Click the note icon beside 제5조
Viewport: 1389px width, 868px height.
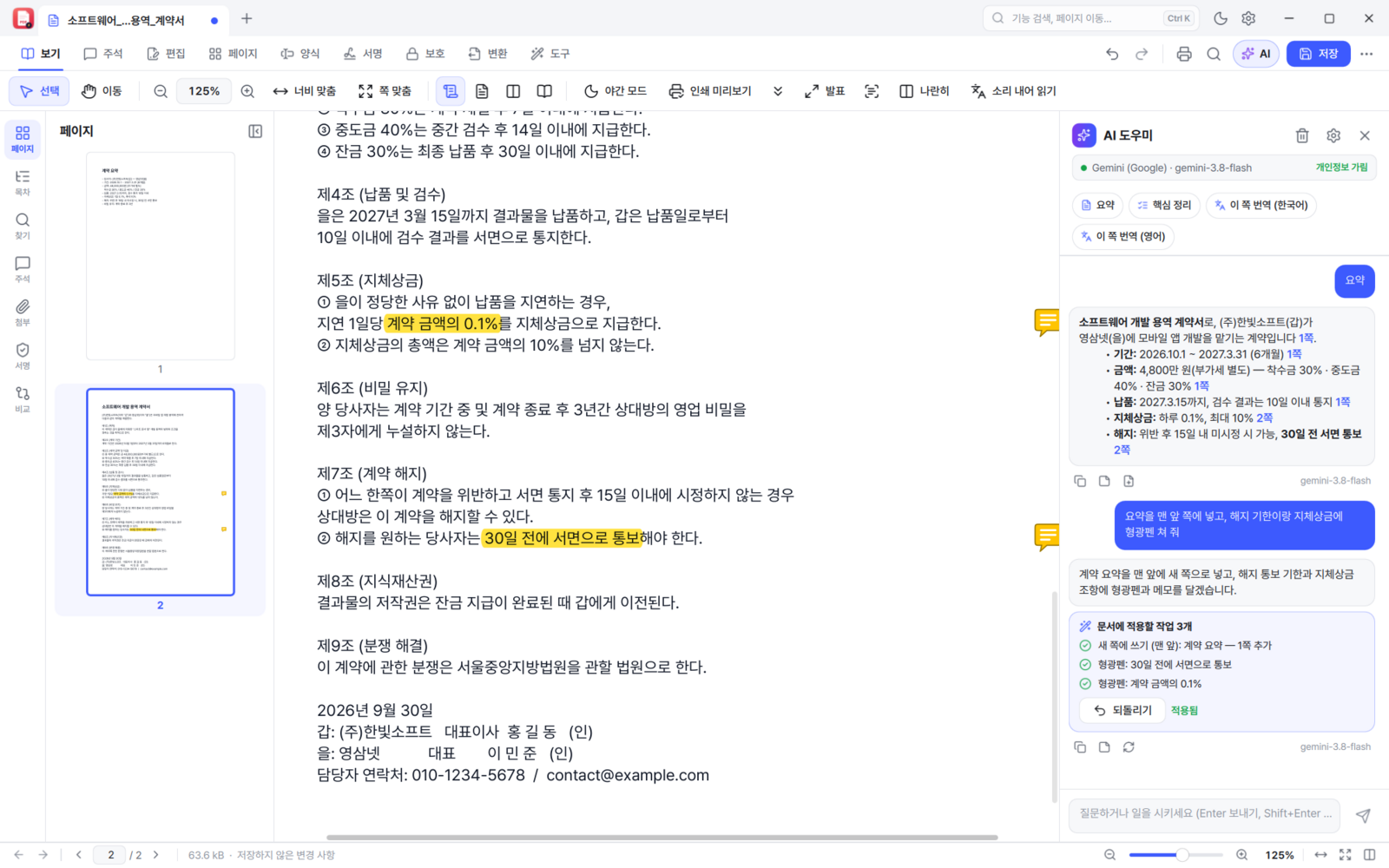1047,322
